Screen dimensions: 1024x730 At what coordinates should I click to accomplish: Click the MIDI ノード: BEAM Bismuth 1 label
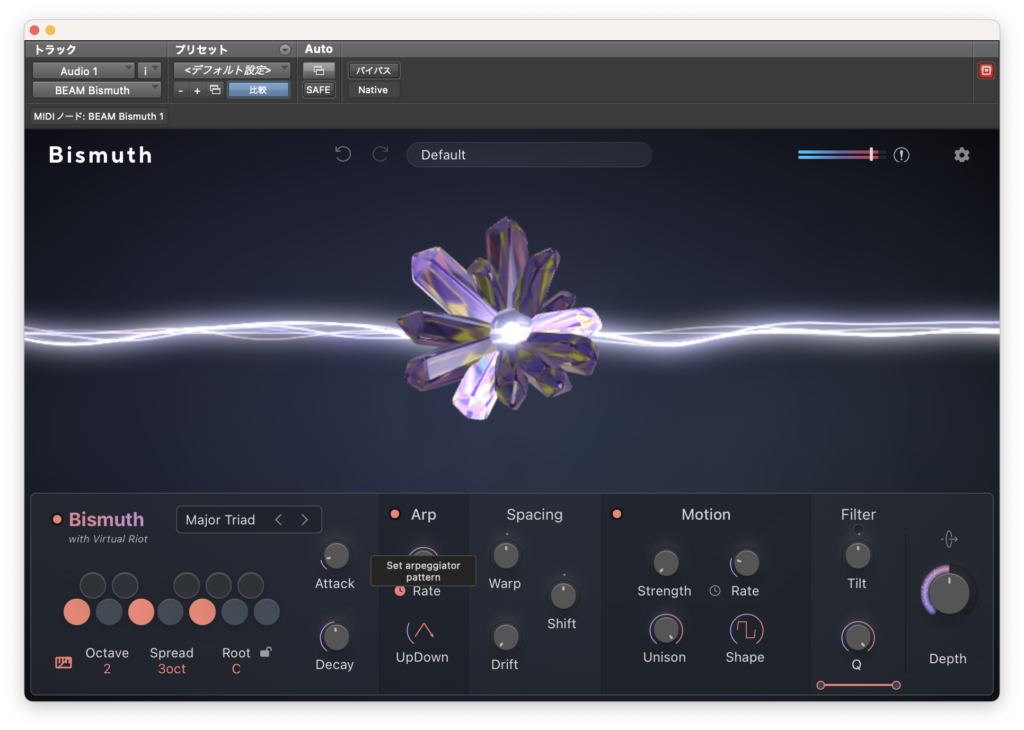99,116
